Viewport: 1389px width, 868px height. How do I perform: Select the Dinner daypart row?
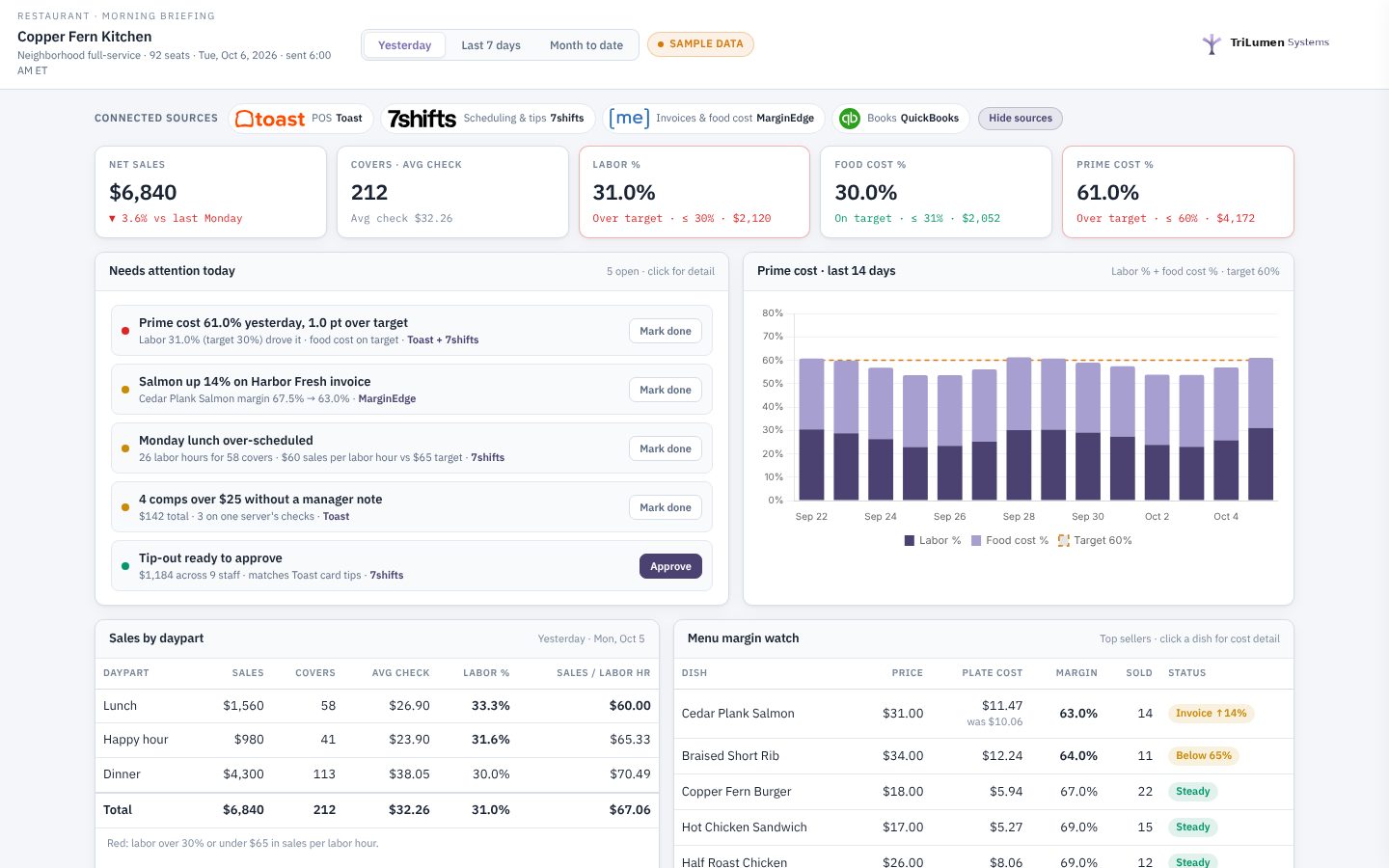coord(377,774)
